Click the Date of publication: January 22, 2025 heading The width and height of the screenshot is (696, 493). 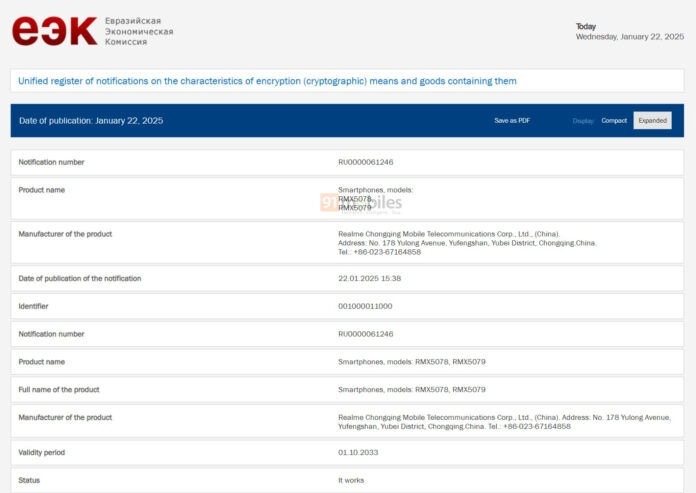(x=91, y=121)
